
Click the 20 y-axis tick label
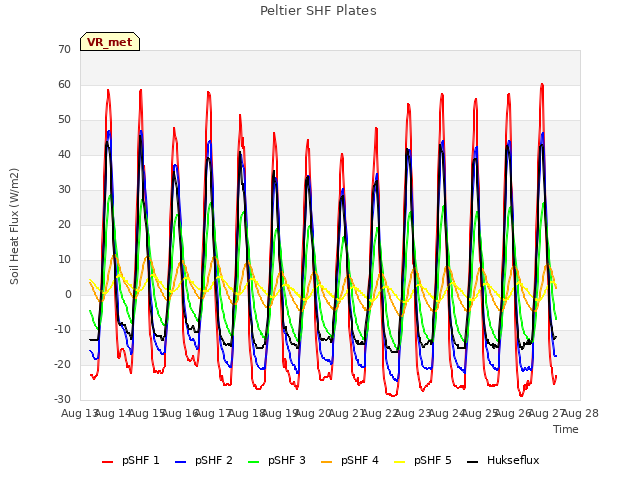64,224
